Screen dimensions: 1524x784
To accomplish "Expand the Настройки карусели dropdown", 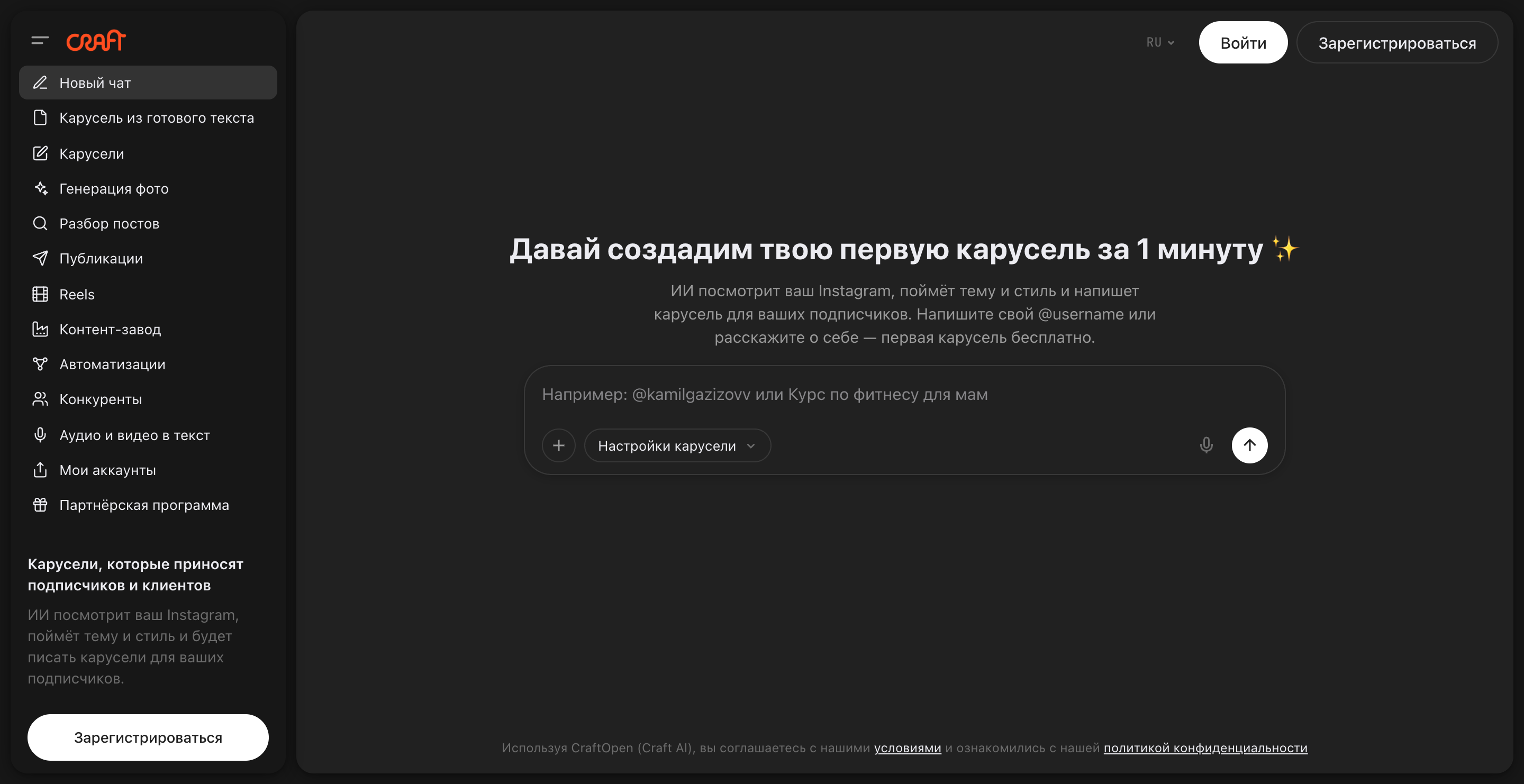I will [x=677, y=445].
